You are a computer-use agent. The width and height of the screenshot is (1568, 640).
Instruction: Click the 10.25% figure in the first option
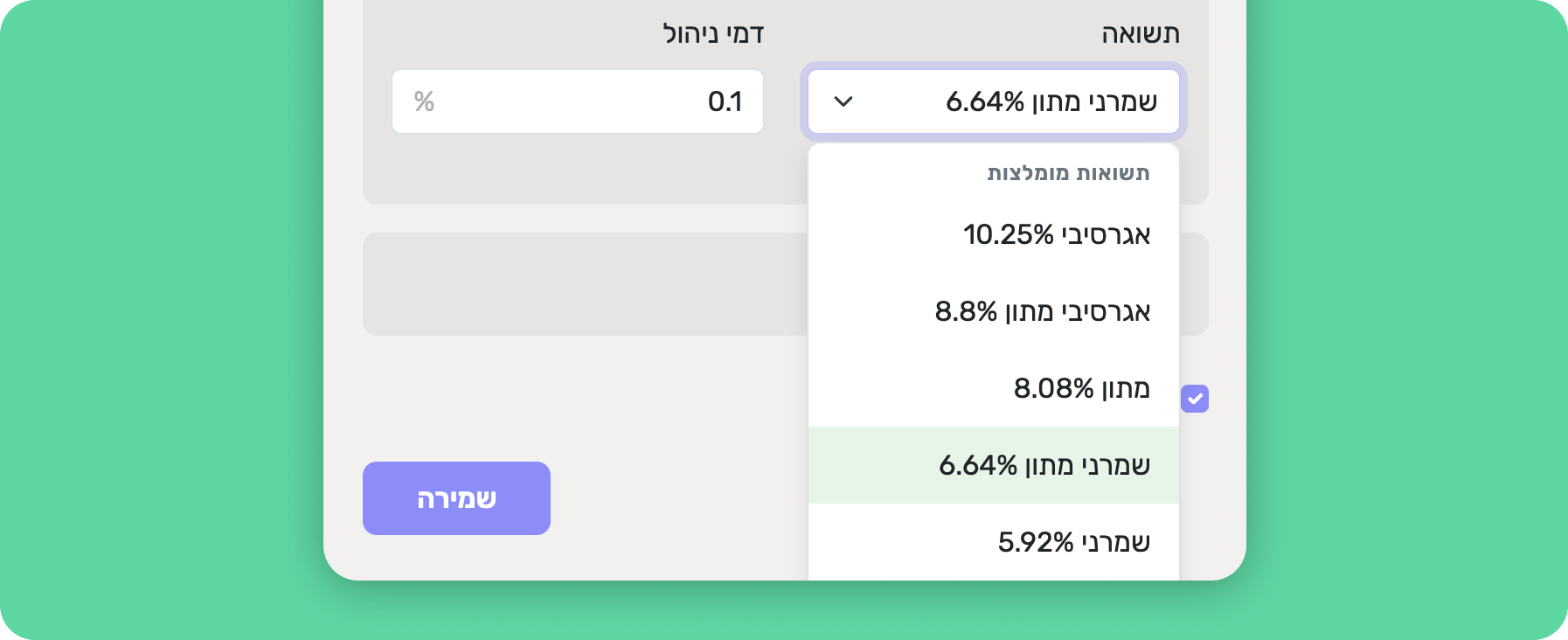[x=1008, y=234]
